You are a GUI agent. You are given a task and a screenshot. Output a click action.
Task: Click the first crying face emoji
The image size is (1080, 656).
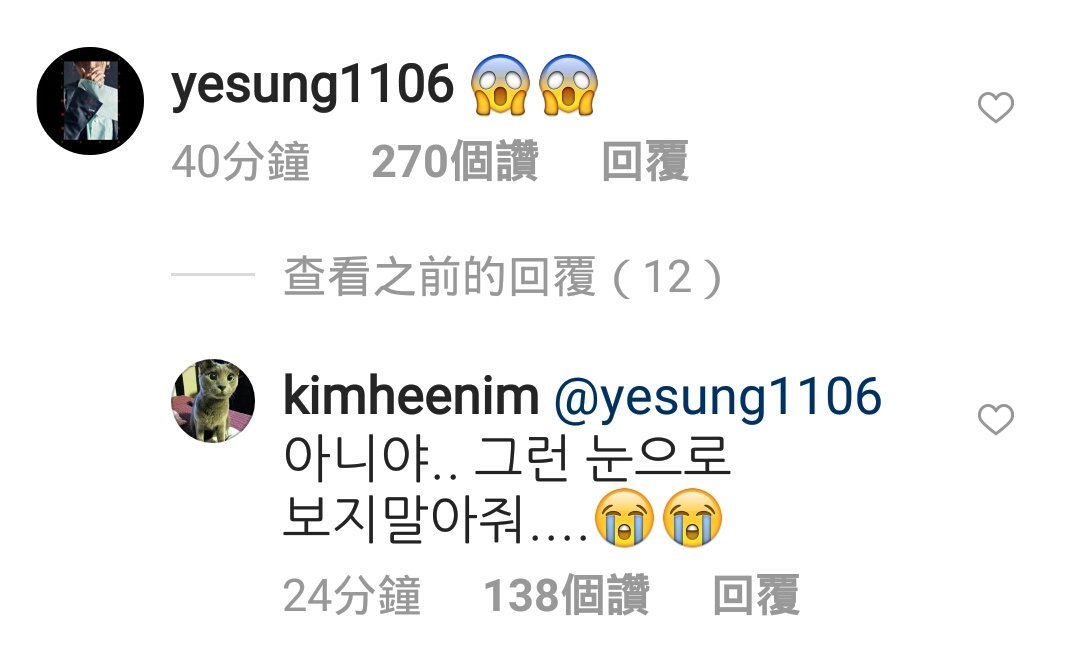[x=624, y=517]
